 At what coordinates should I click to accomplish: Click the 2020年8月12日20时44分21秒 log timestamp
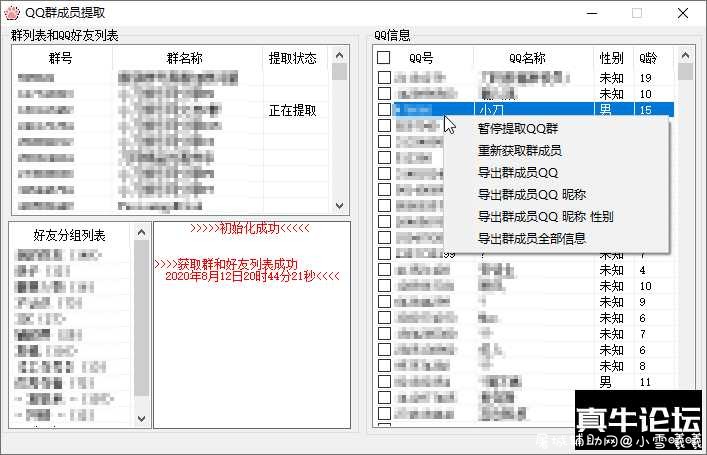click(x=240, y=276)
